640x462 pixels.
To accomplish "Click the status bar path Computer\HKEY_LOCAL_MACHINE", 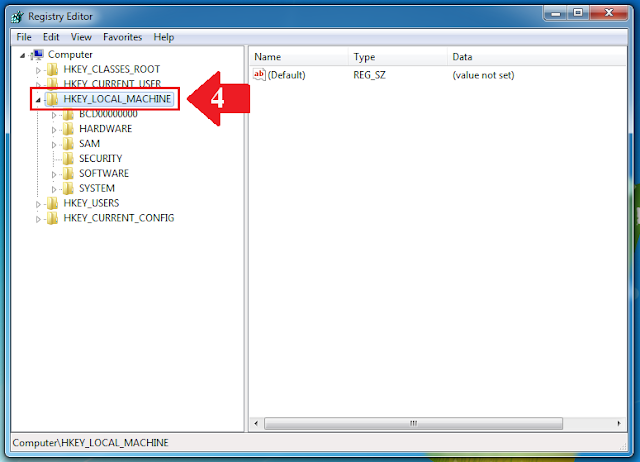I will click(x=91, y=443).
